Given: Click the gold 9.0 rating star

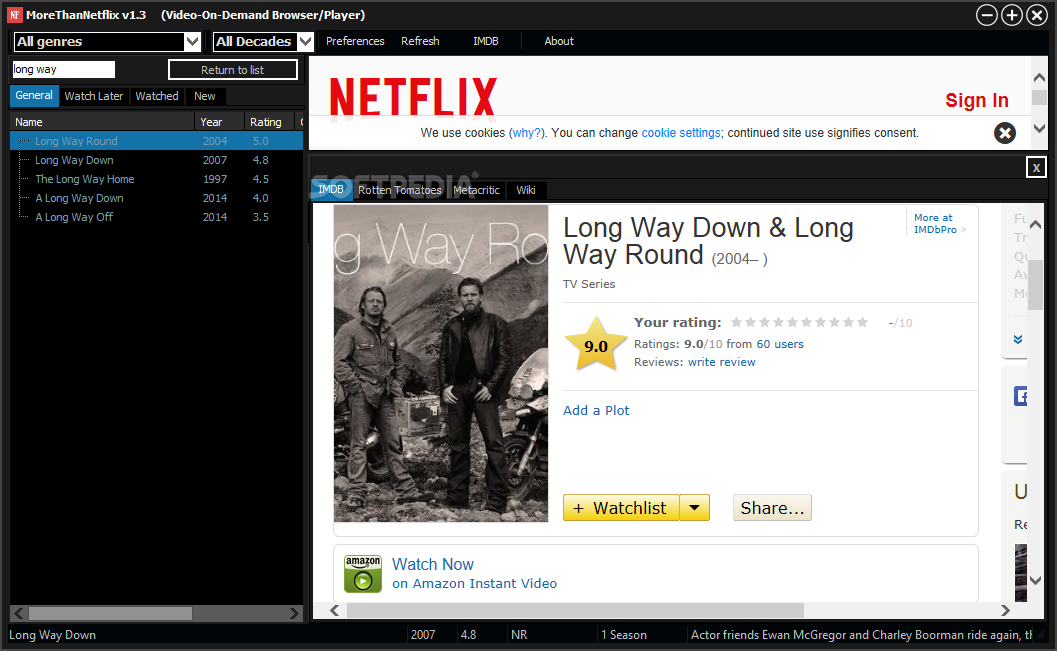Looking at the screenshot, I should point(596,345).
